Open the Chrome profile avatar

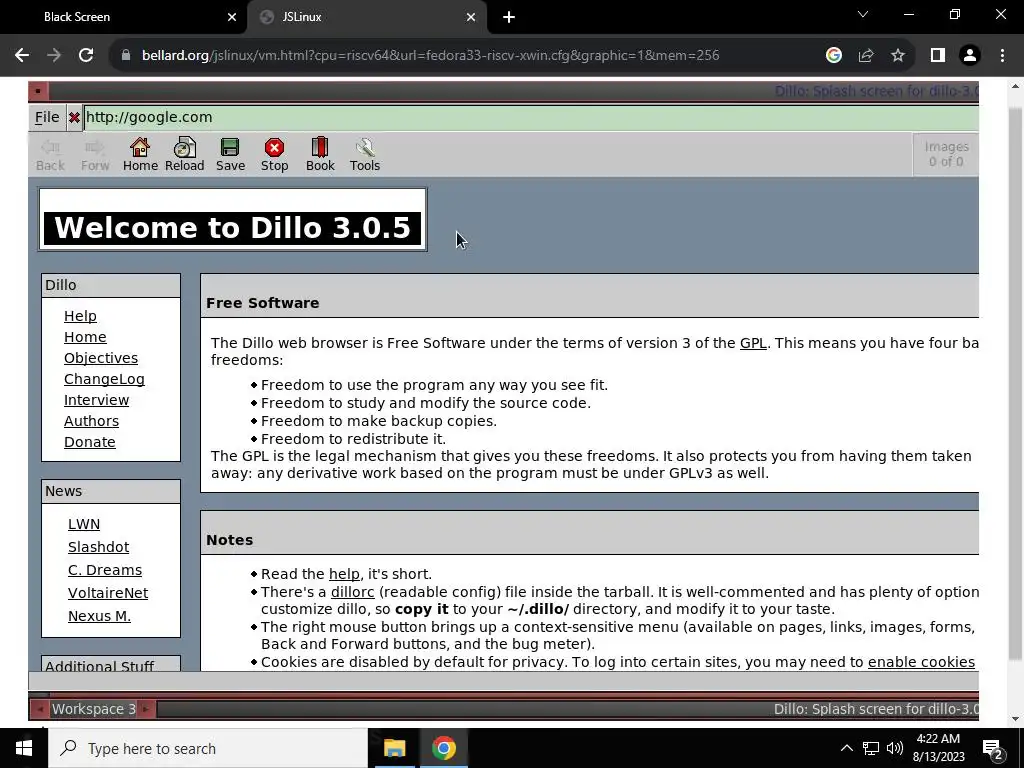click(x=970, y=56)
